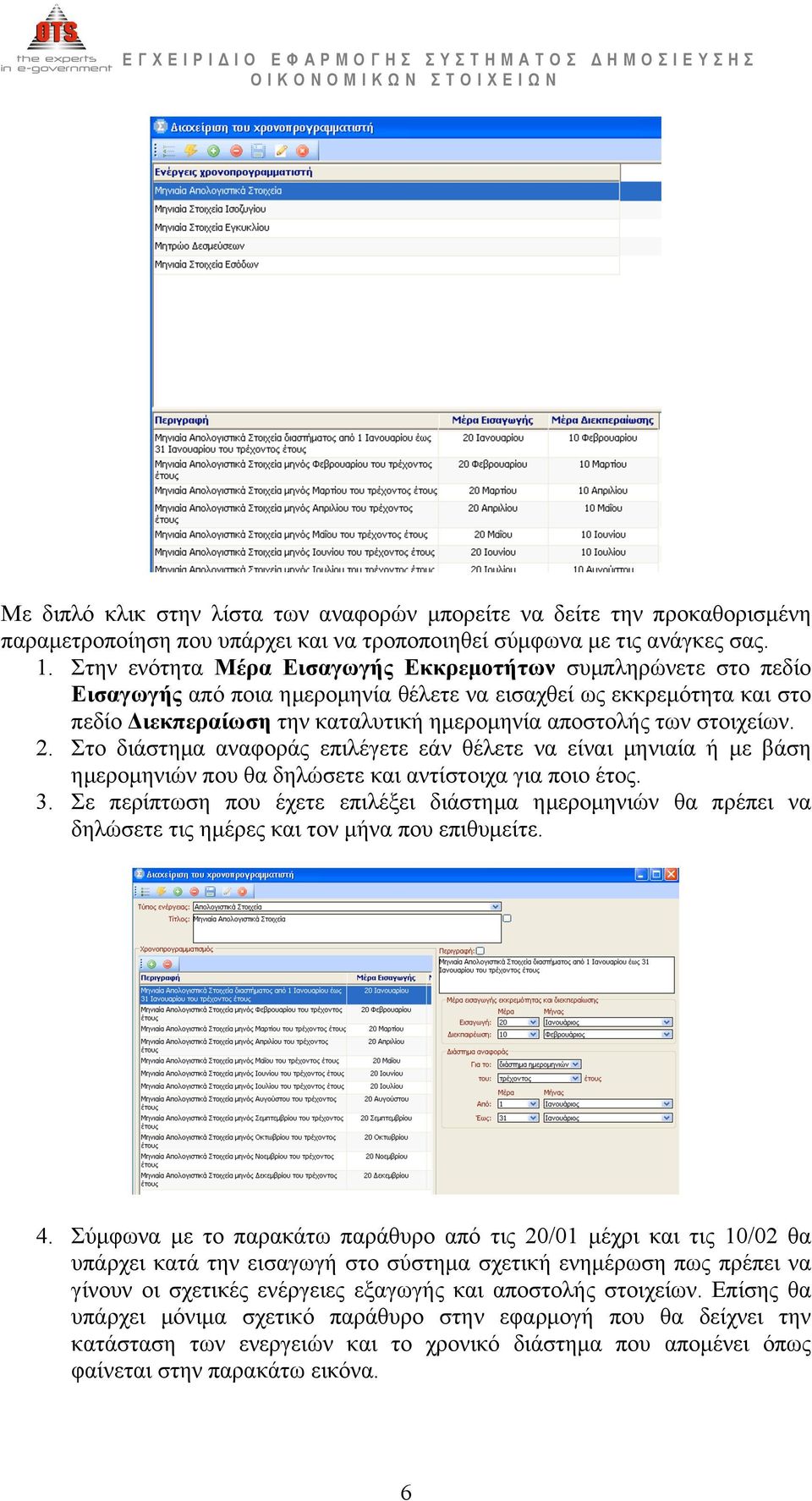This screenshot has width=812, height=1501.
Task: Add a schedule row in Χρονοπρογραμματισμός panel
Action: click(x=151, y=964)
